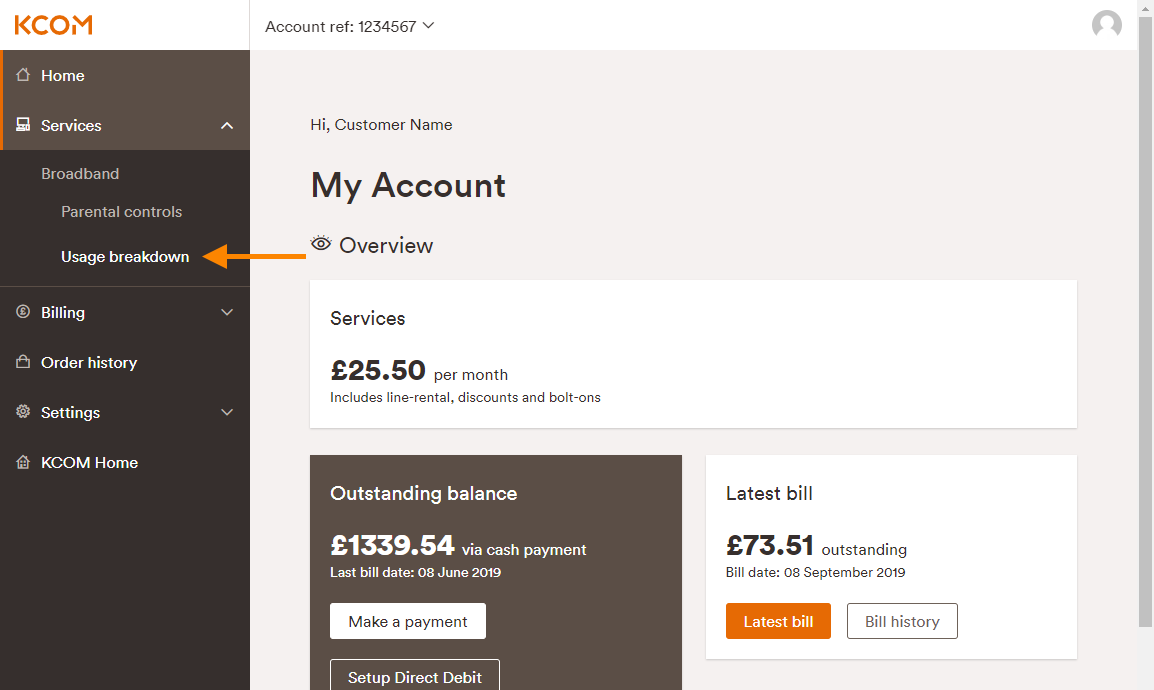This screenshot has width=1154, height=690.
Task: Click the KCOM Home building icon
Action: [23, 462]
